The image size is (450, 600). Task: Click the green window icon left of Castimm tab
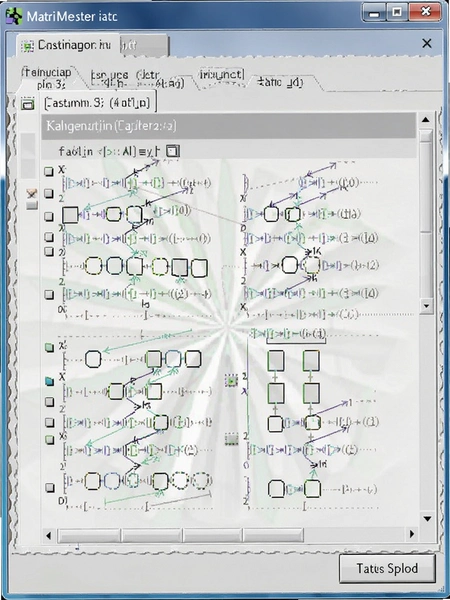pos(27,104)
